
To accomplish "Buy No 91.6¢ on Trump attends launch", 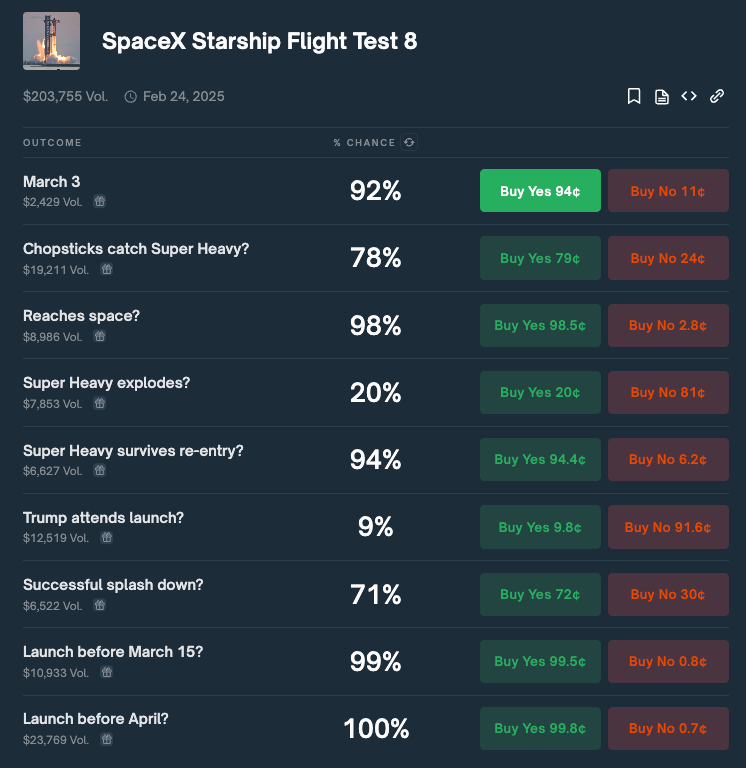I will (668, 527).
